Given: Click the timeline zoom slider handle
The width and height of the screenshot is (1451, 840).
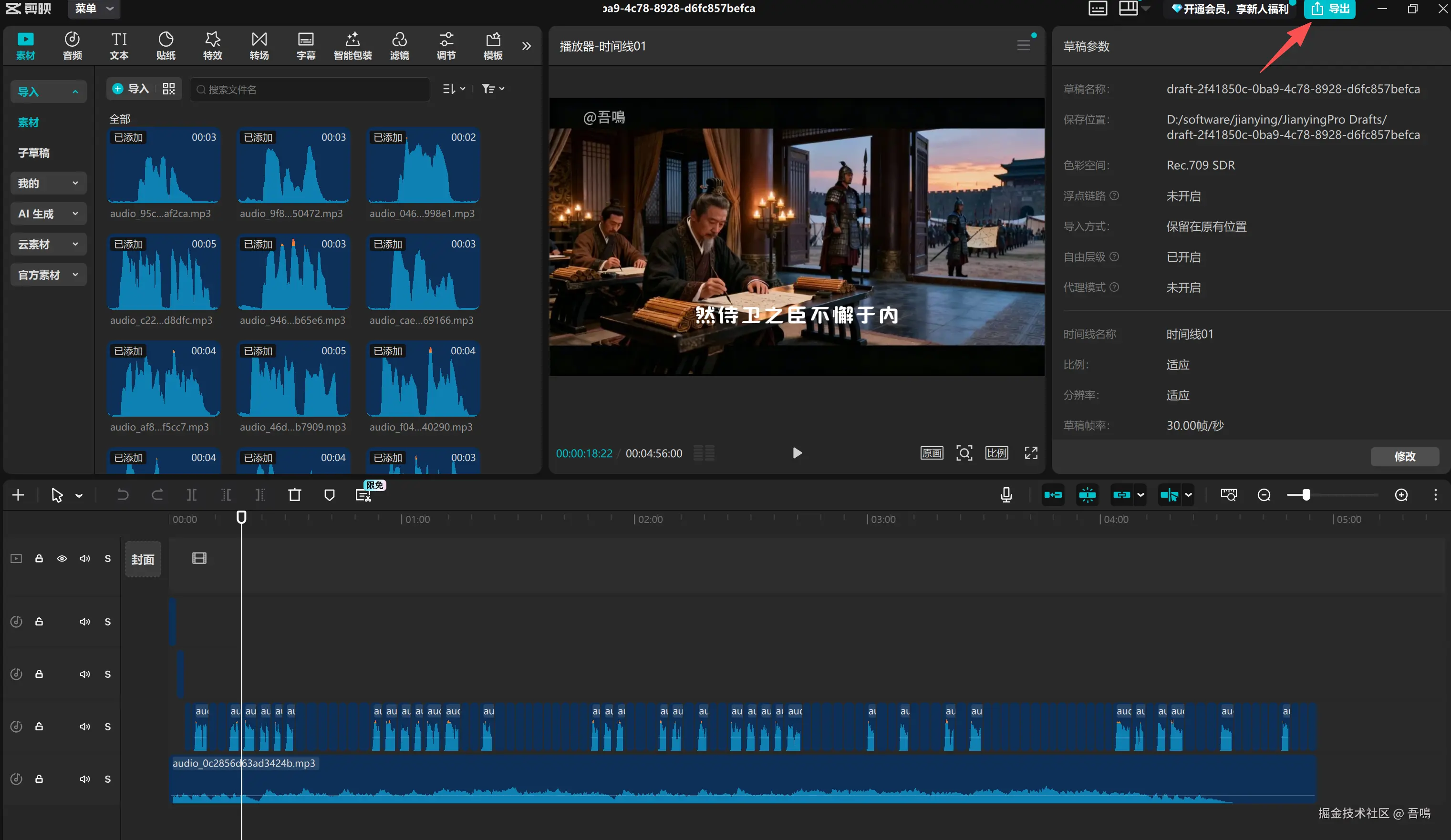Looking at the screenshot, I should 1306,495.
